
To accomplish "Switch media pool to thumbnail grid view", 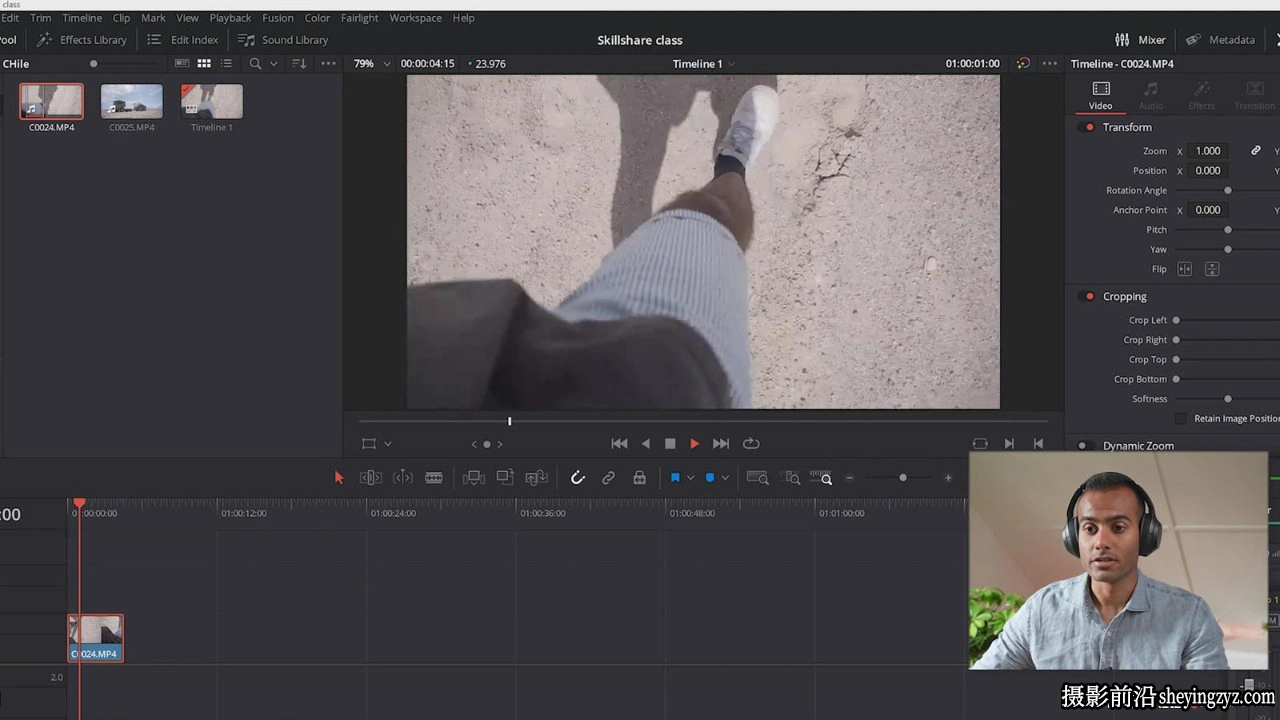I will coord(204,63).
